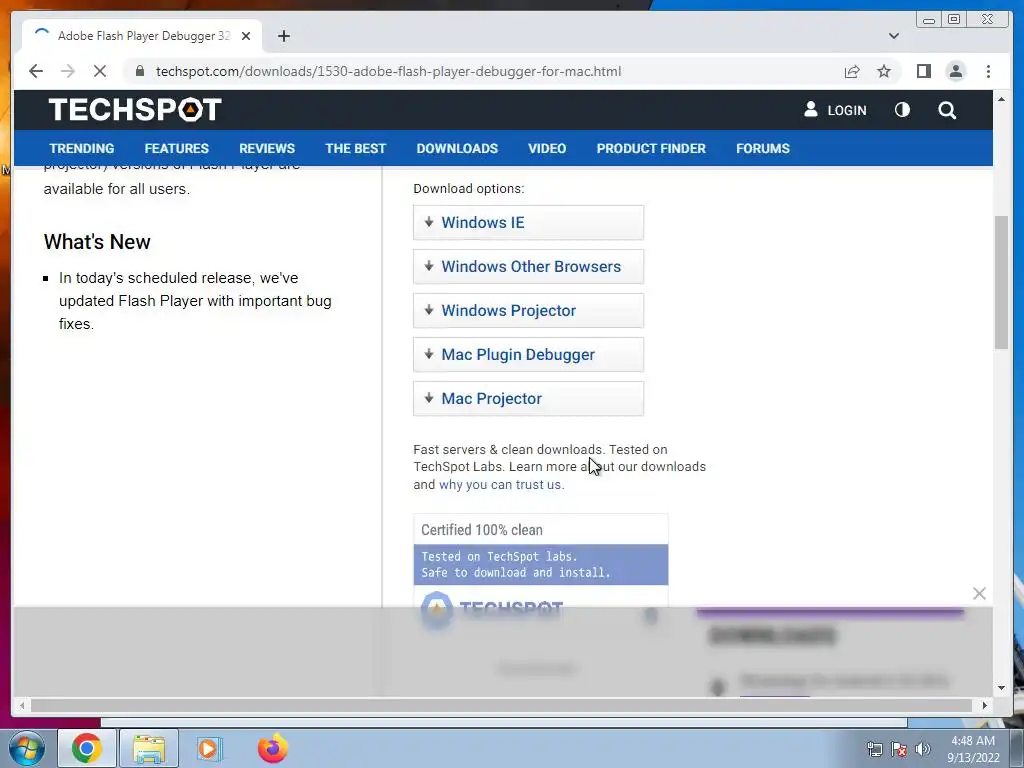1024x768 pixels.
Task: Launch Firefox from the taskbar
Action: pyautogui.click(x=272, y=748)
